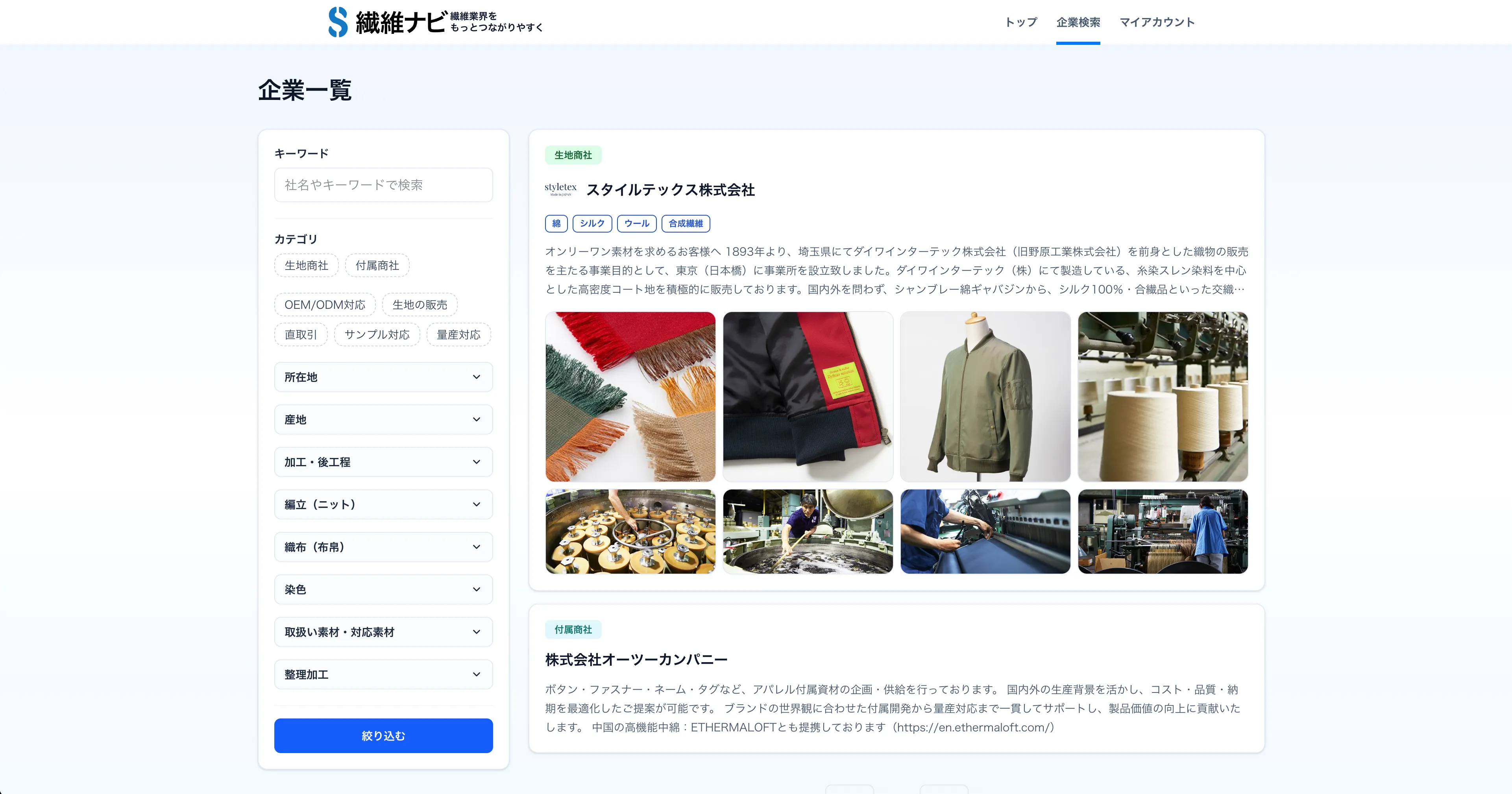Image resolution: width=1512 pixels, height=794 pixels.
Task: Expand the 所在地 dropdown
Action: pyautogui.click(x=383, y=377)
